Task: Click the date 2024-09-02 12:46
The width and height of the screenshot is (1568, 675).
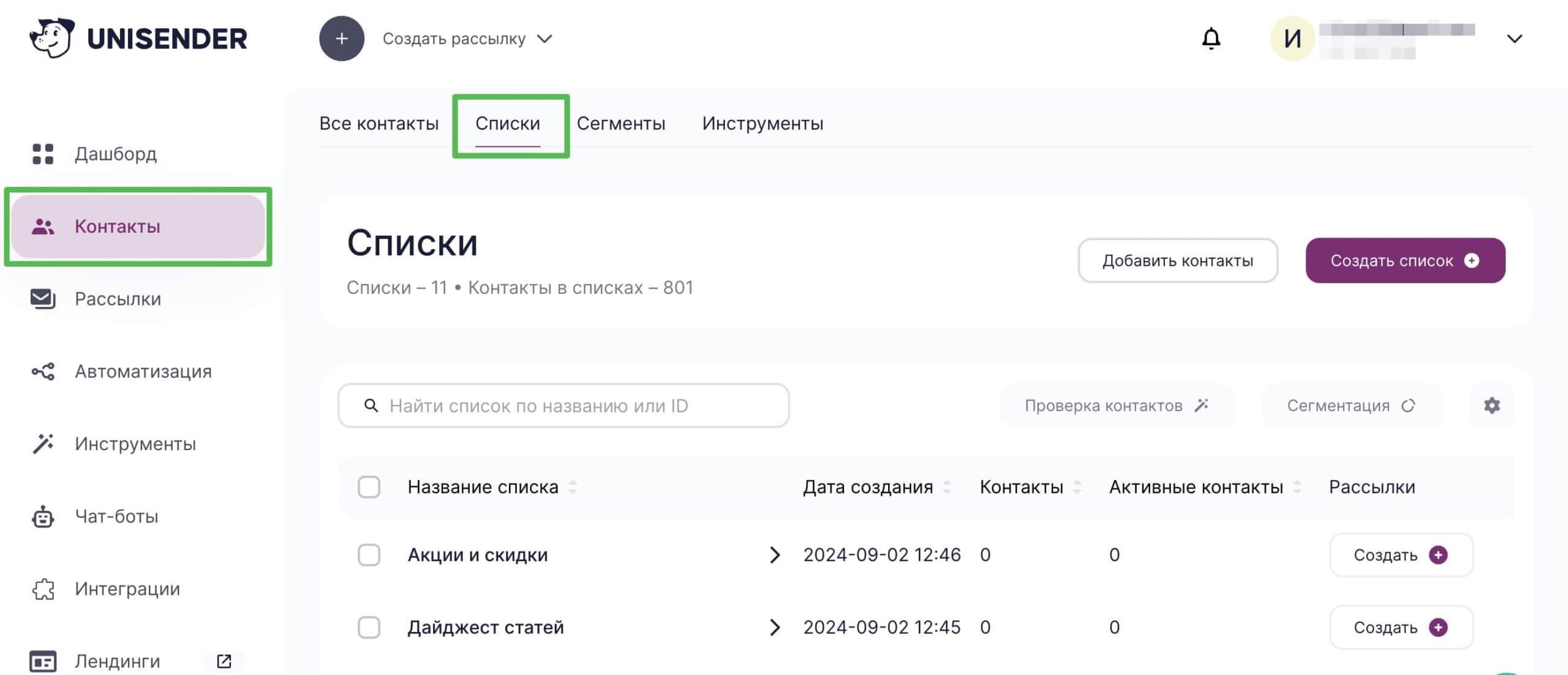Action: click(x=882, y=555)
